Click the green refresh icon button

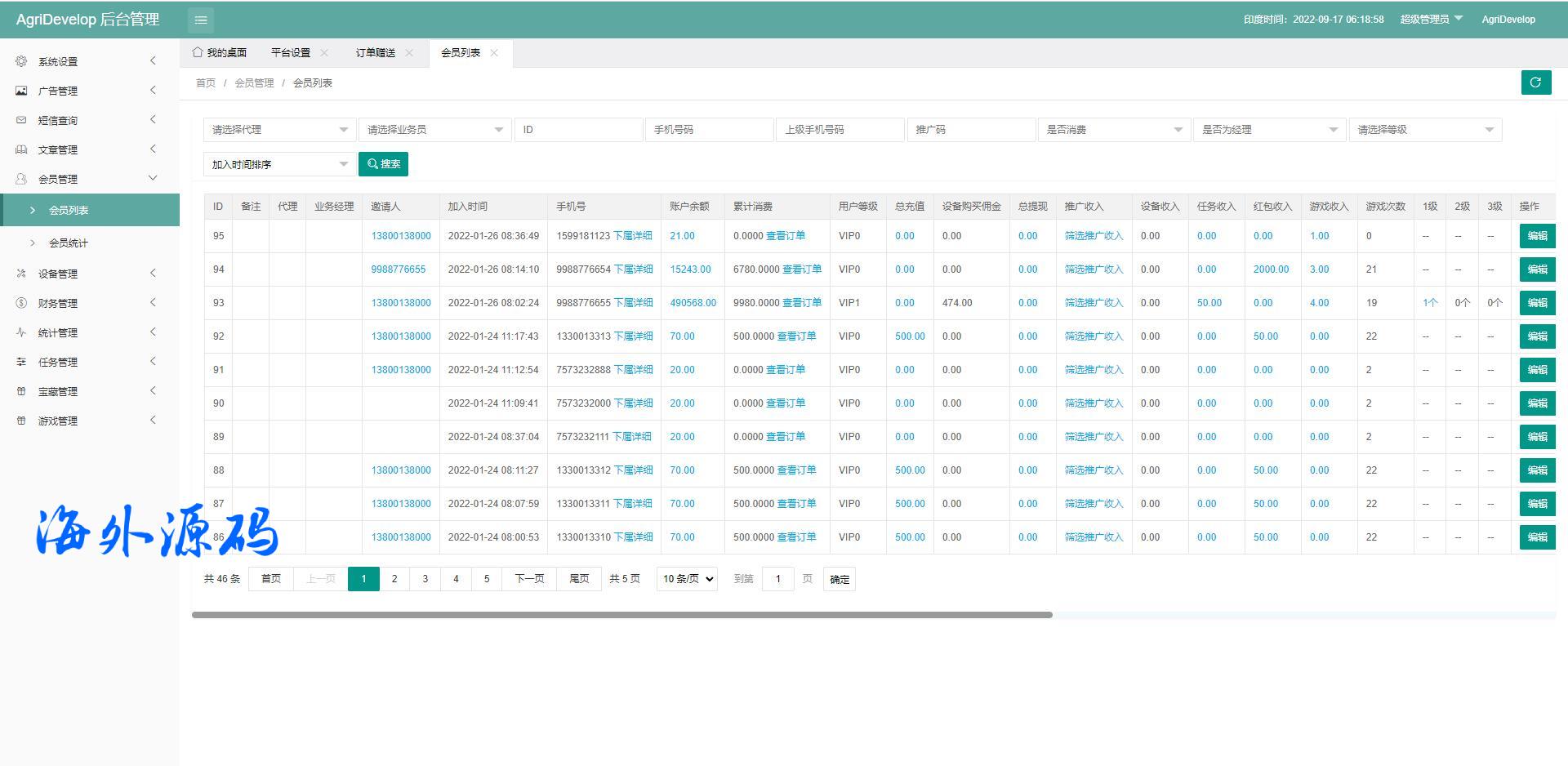pyautogui.click(x=1535, y=82)
